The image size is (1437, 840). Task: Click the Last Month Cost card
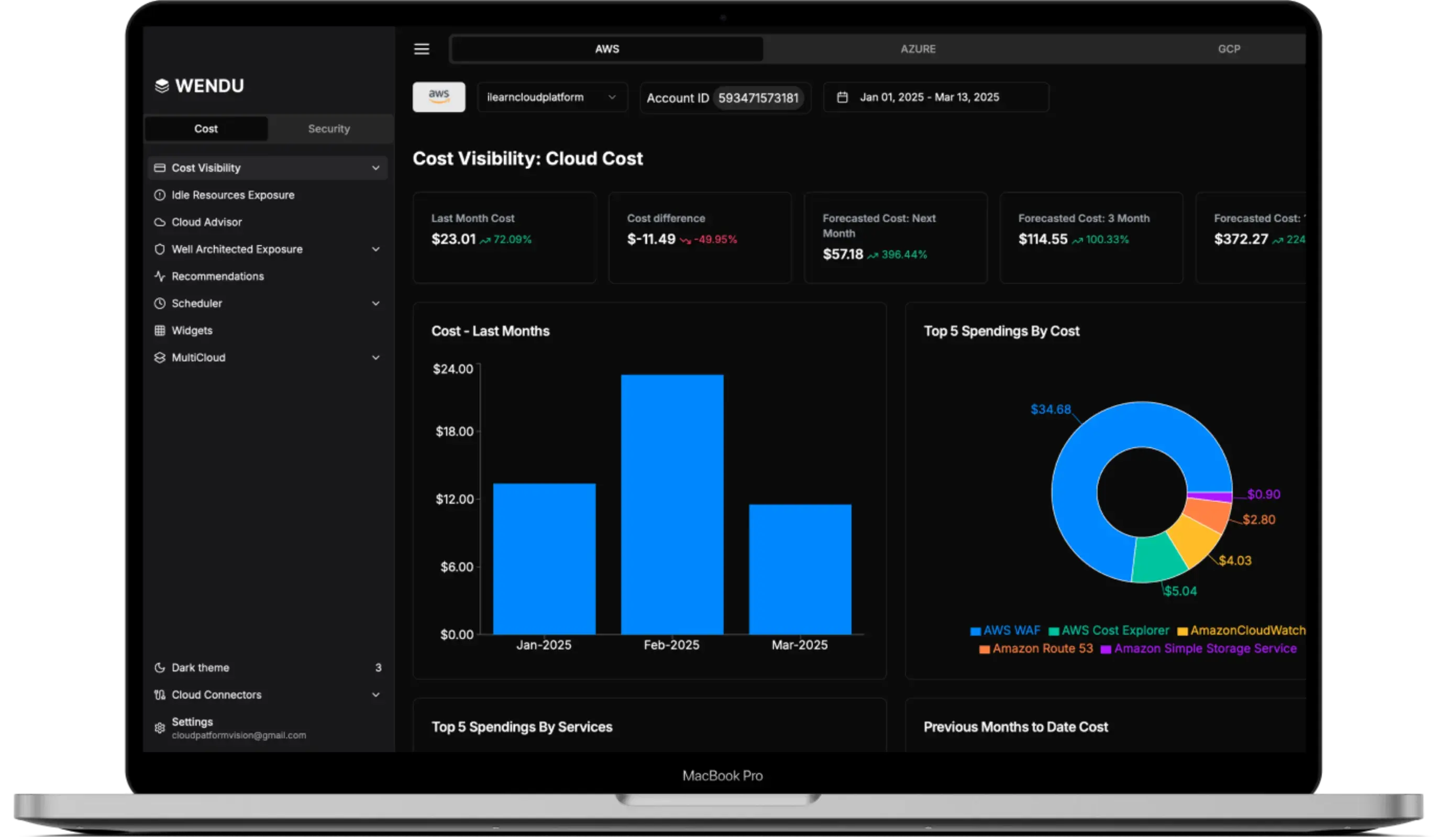(x=504, y=237)
